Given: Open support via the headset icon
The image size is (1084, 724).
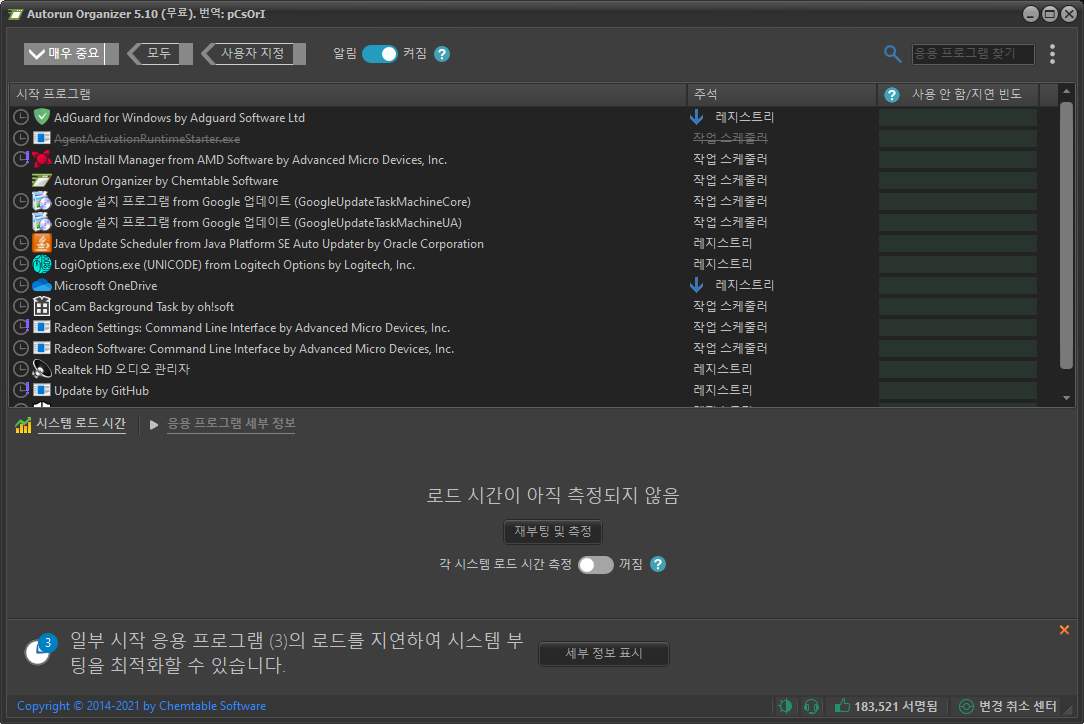Looking at the screenshot, I should pos(812,706).
